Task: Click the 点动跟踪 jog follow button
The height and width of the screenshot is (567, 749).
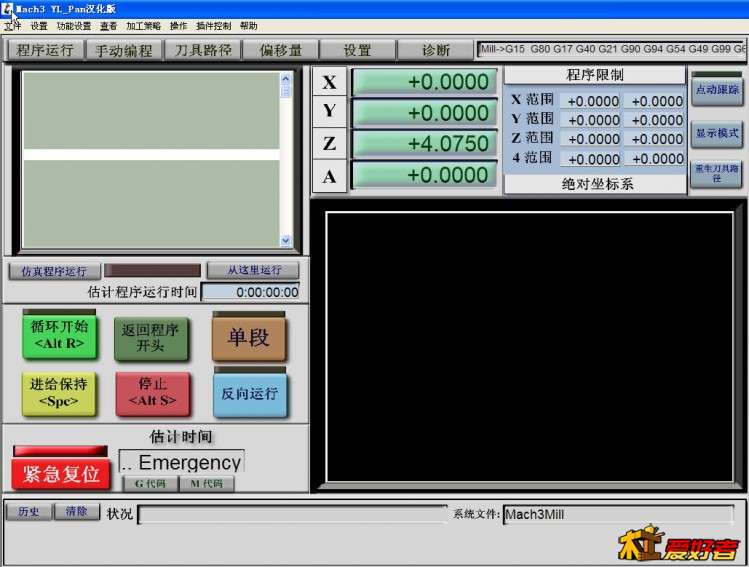Action: (716, 90)
